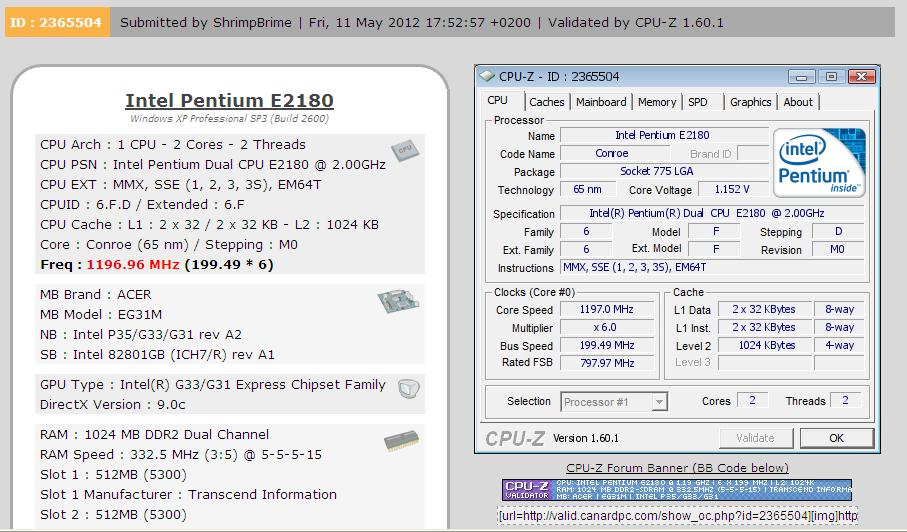
Task: Click the Slot 1 Manufacturer Transcend line
Action: coord(189,494)
